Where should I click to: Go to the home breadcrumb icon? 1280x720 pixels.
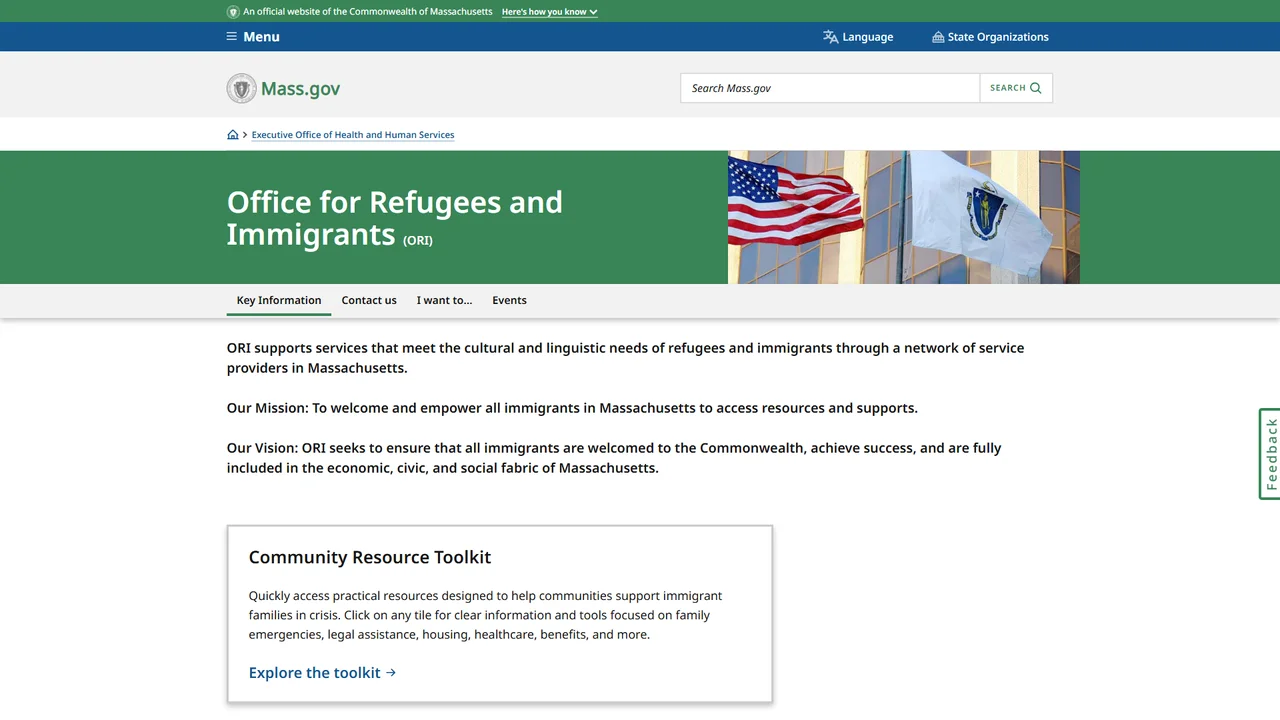tap(233, 135)
